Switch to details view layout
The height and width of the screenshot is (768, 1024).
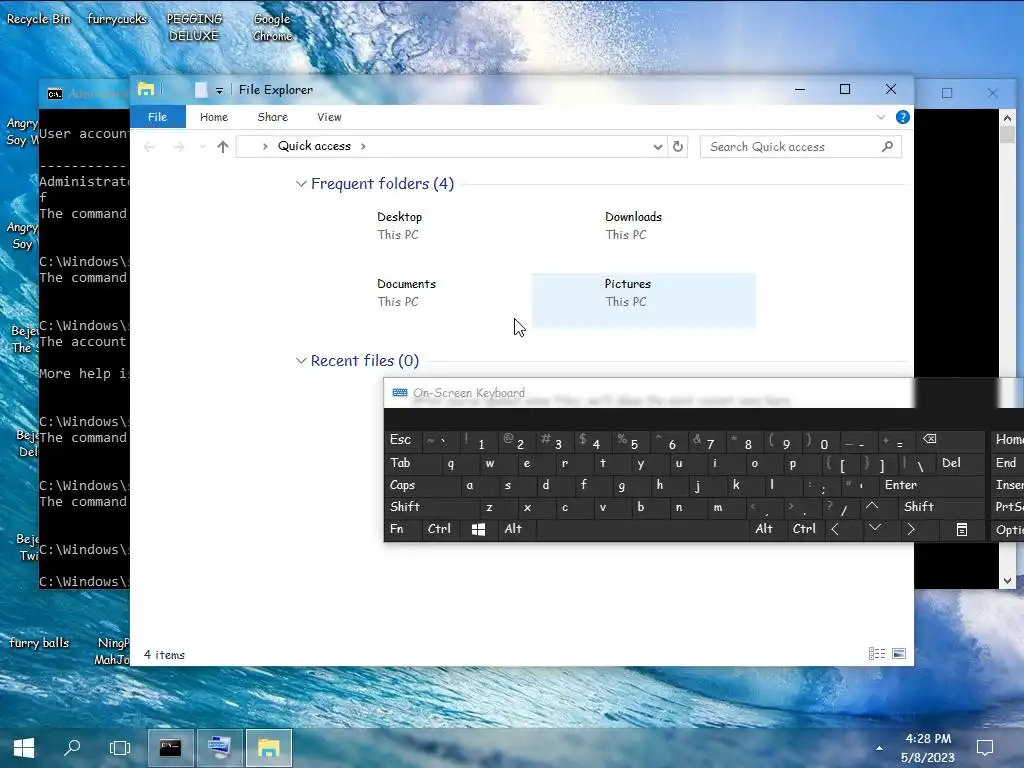[877, 654]
